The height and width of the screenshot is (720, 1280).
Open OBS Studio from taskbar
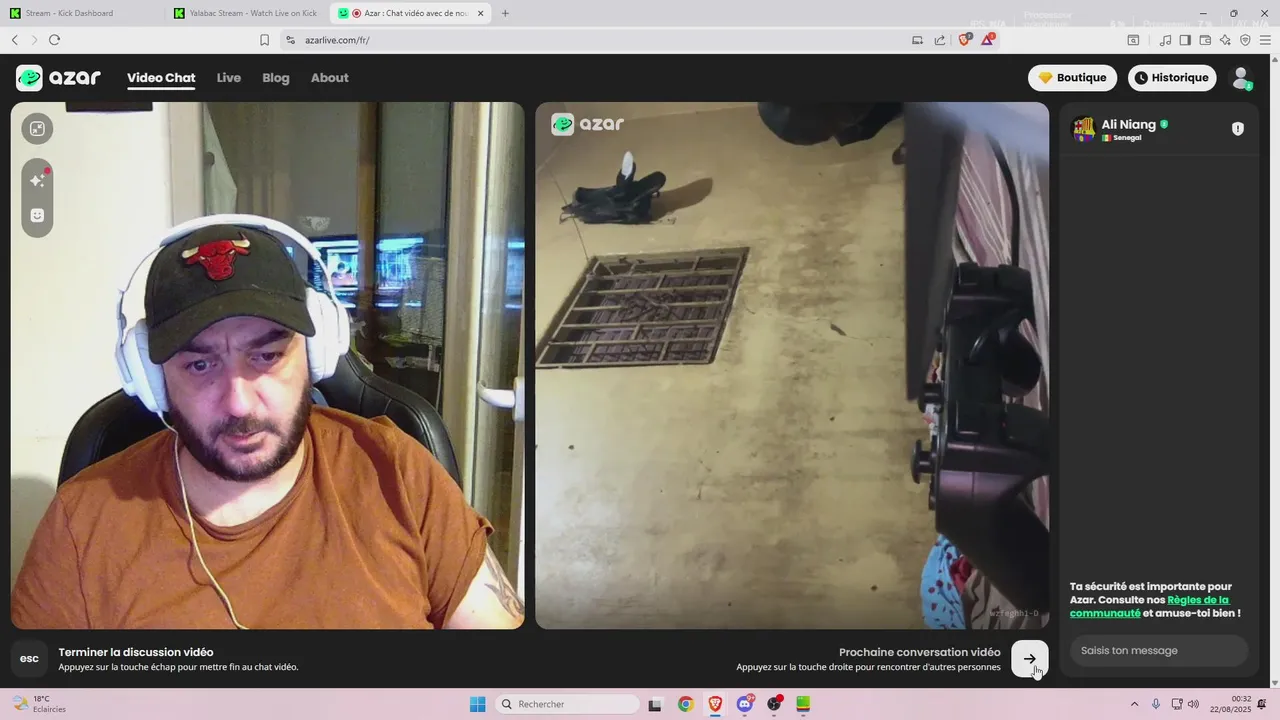coord(774,704)
